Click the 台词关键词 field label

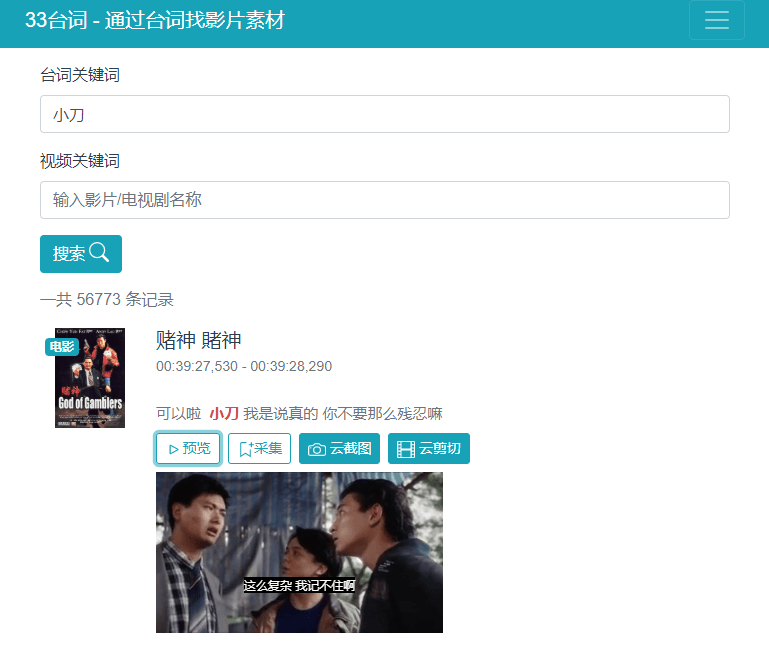[x=80, y=75]
